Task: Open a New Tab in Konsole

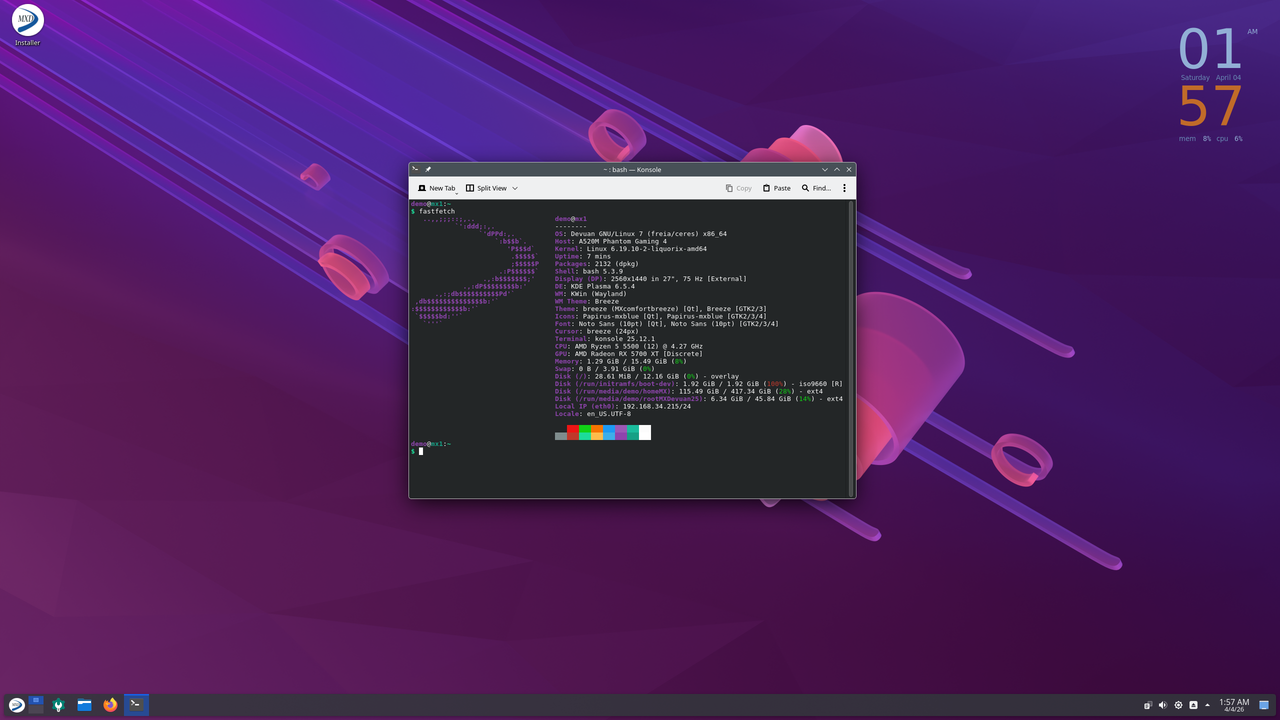Action: 438,188
